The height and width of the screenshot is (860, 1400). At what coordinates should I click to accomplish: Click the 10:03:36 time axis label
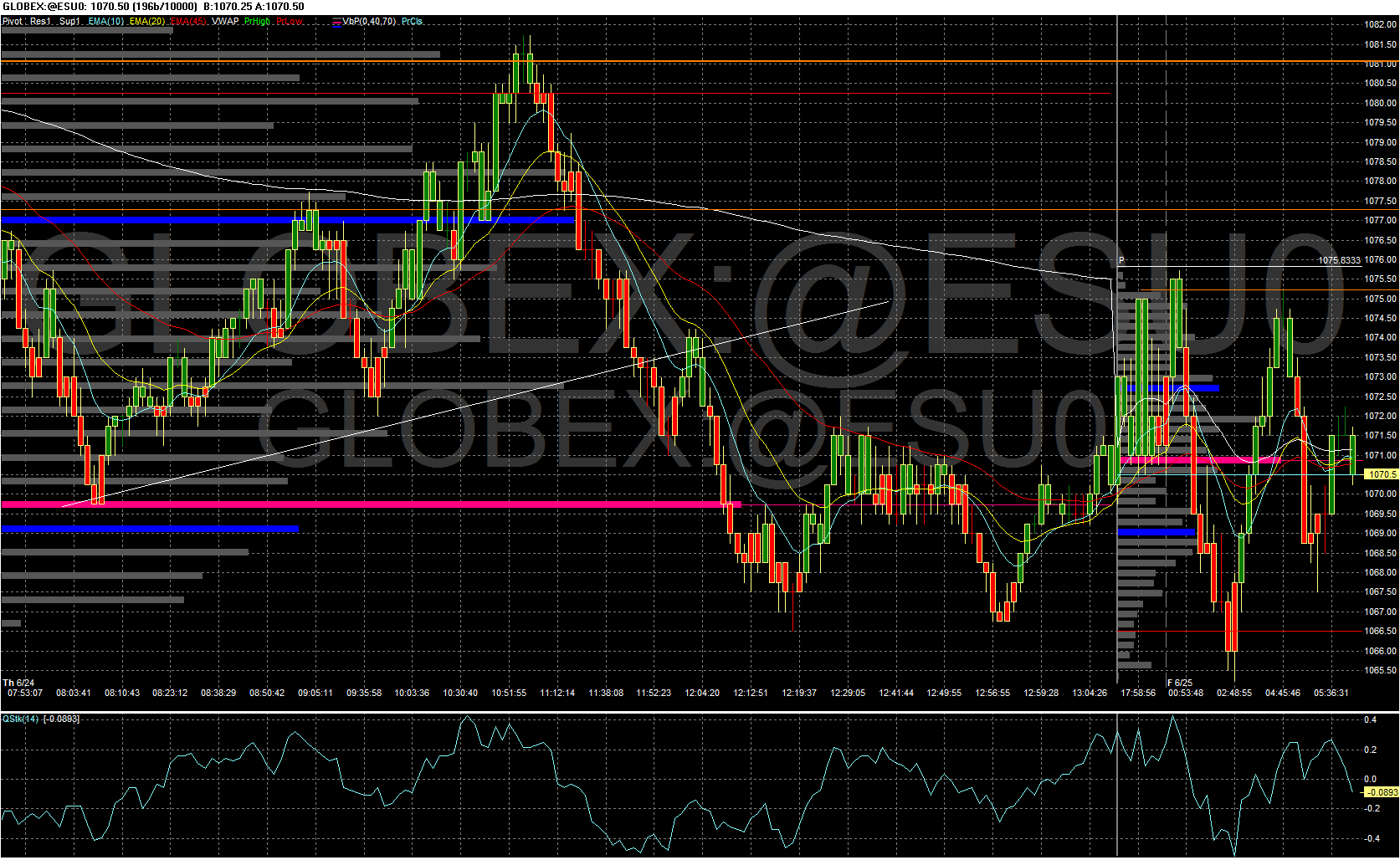click(x=412, y=693)
